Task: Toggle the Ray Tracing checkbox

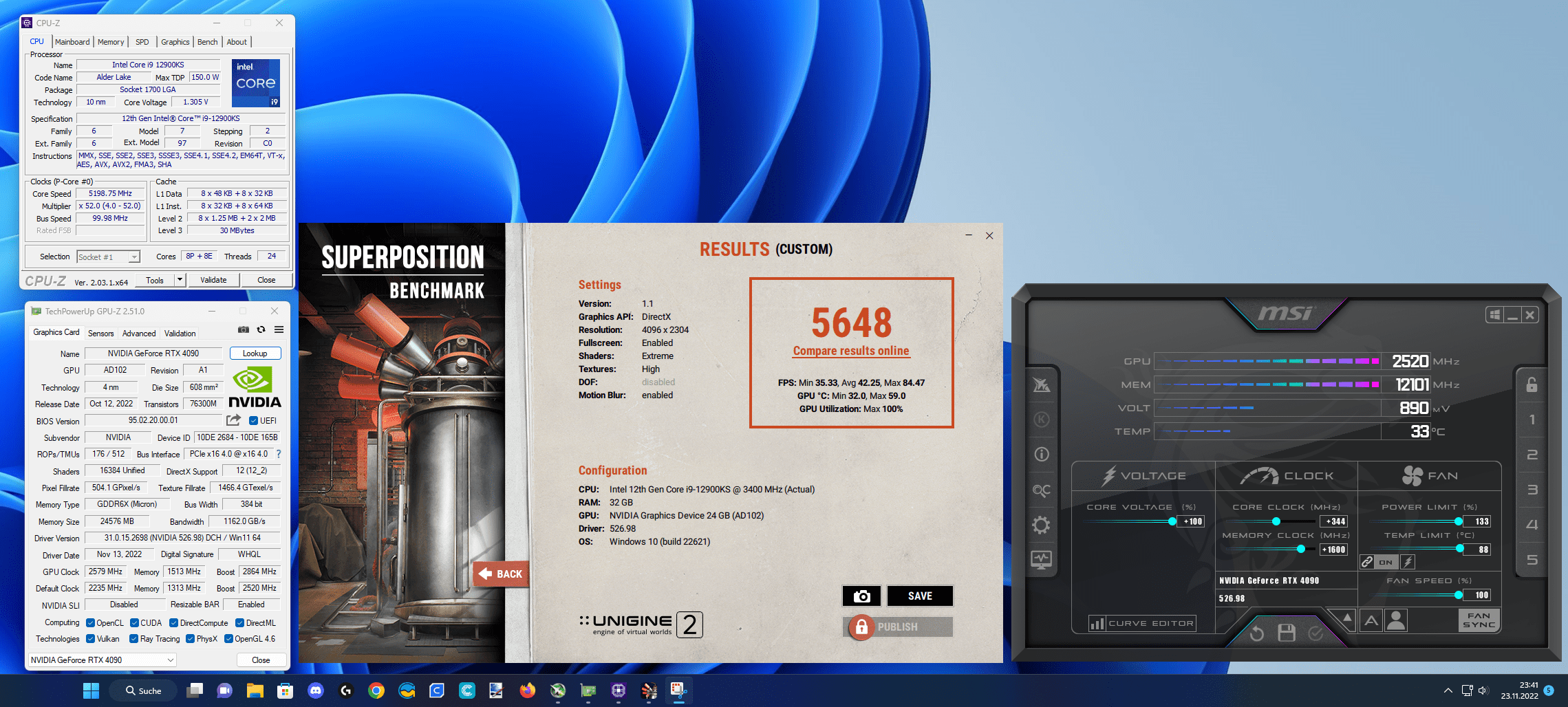Action: [134, 639]
